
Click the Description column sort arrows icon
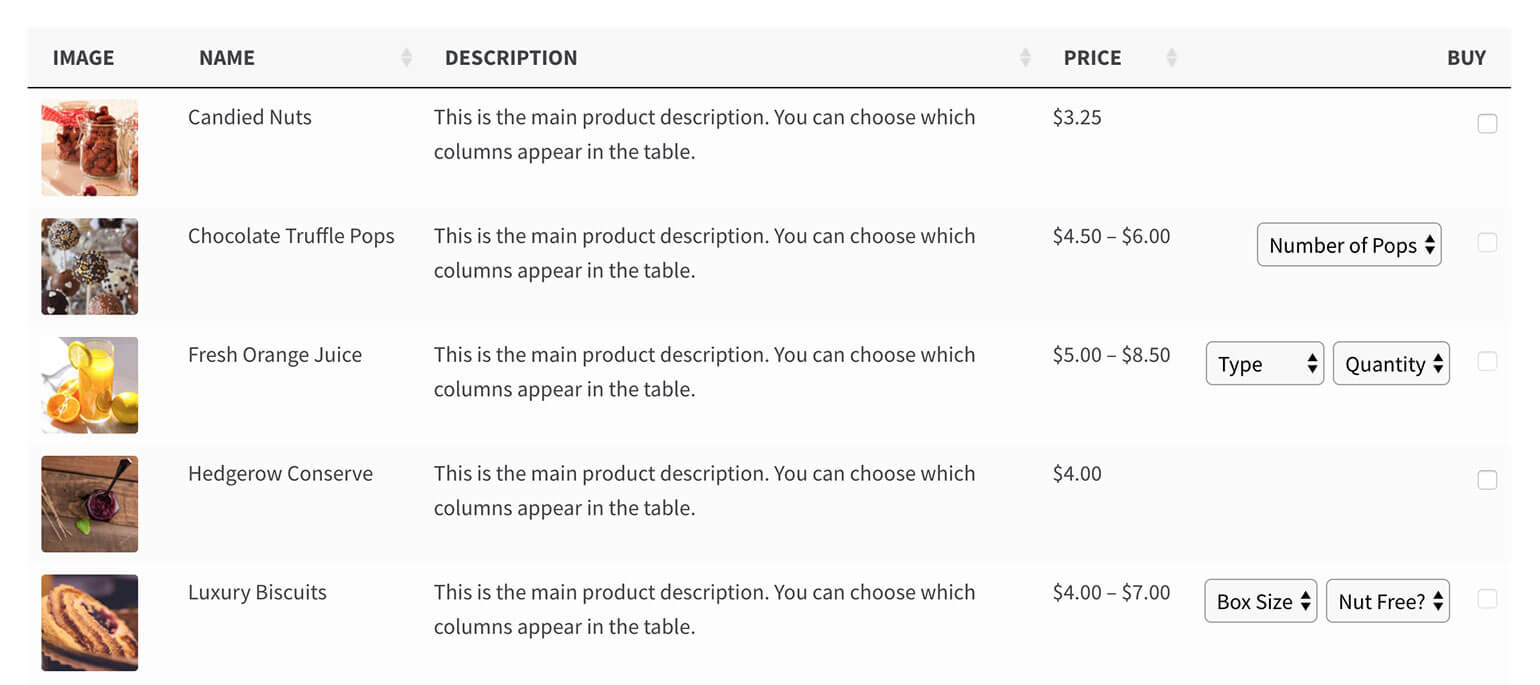pos(1025,58)
